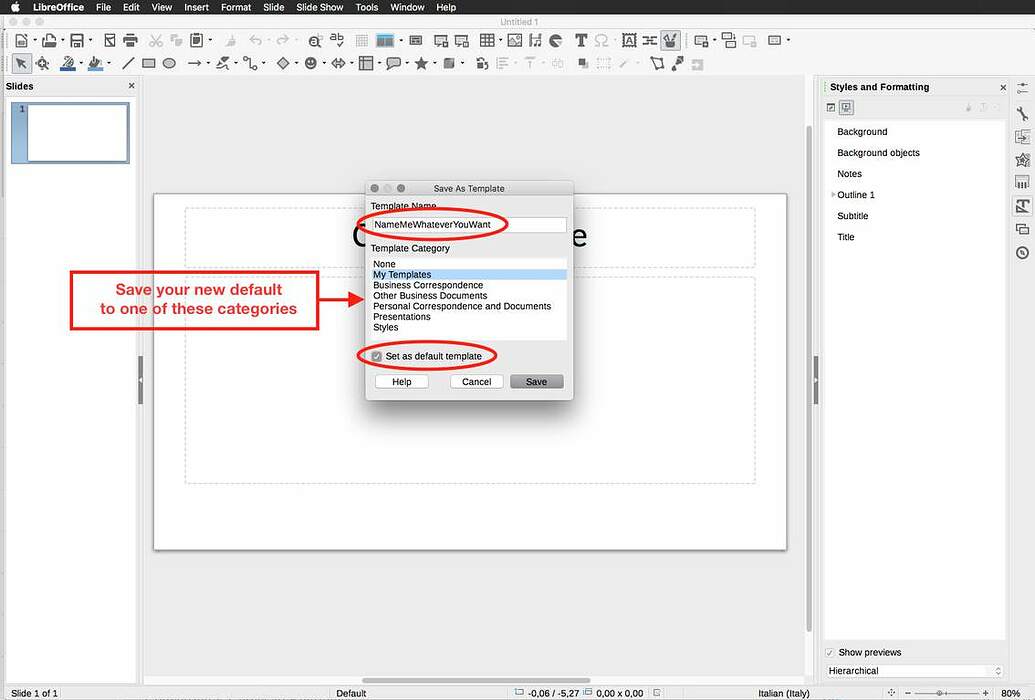
Task: Open the Apple menu
Action: (x=15, y=7)
